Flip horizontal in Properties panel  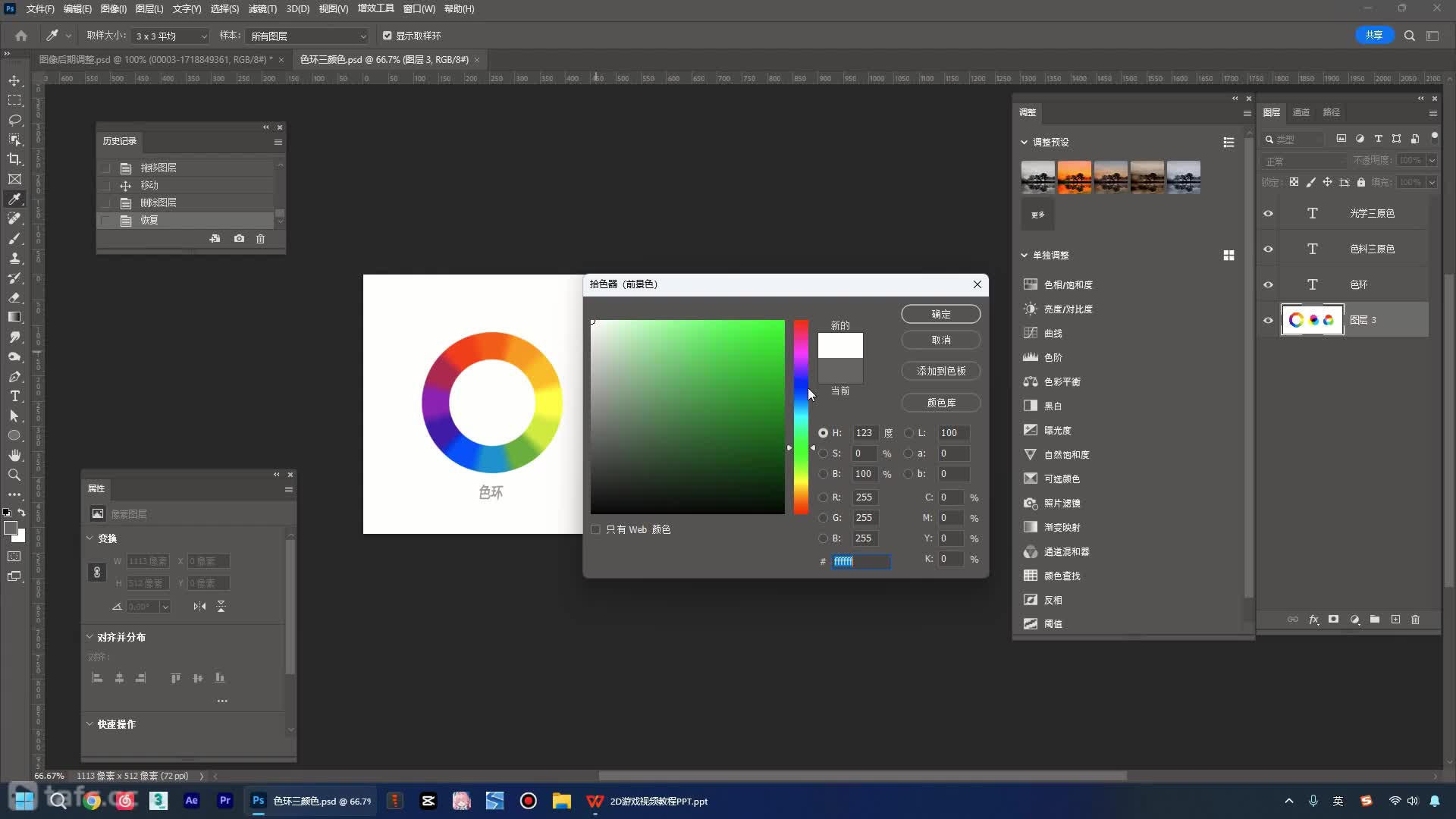(199, 606)
